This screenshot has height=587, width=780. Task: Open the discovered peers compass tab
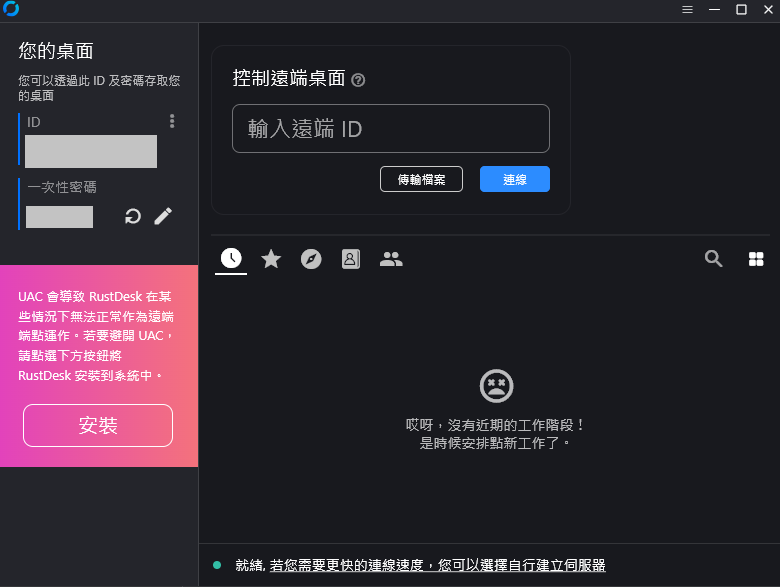tap(311, 259)
